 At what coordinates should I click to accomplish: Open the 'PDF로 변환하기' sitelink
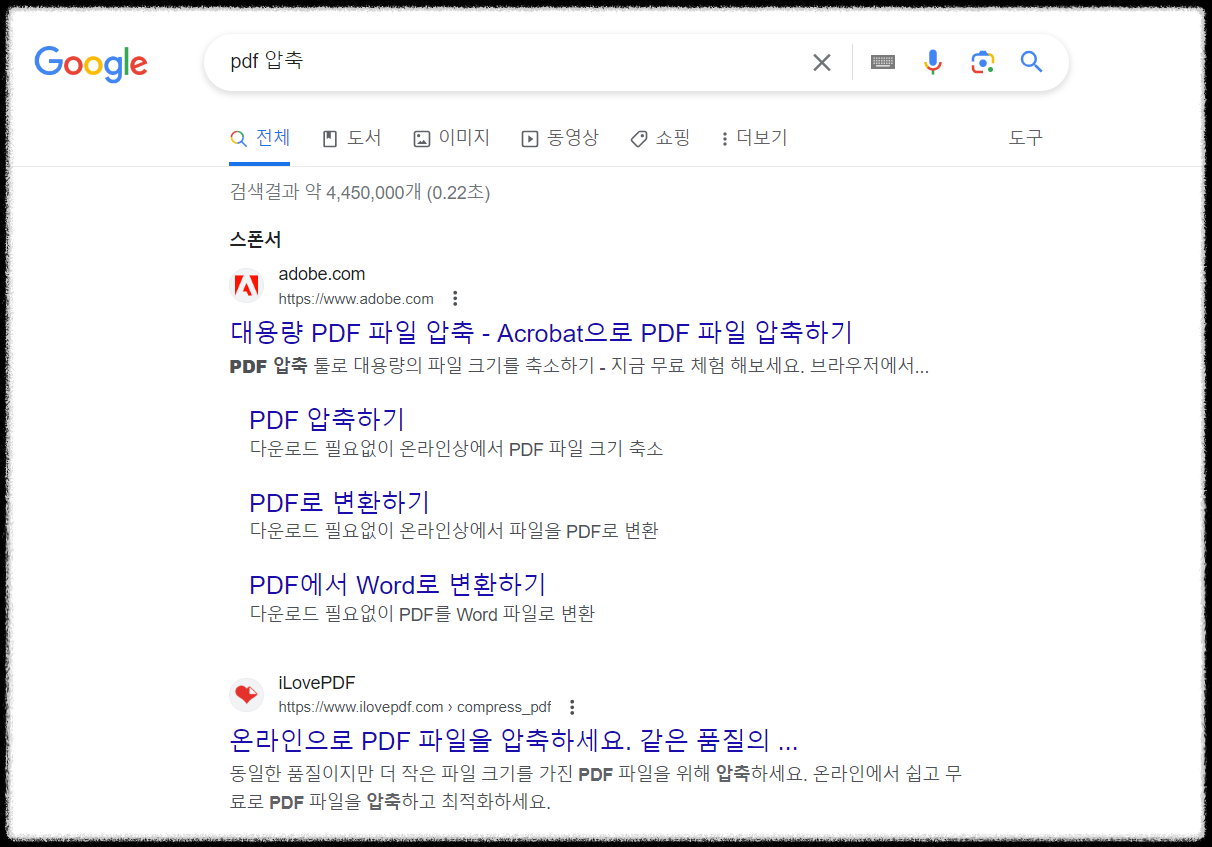pyautogui.click(x=339, y=501)
